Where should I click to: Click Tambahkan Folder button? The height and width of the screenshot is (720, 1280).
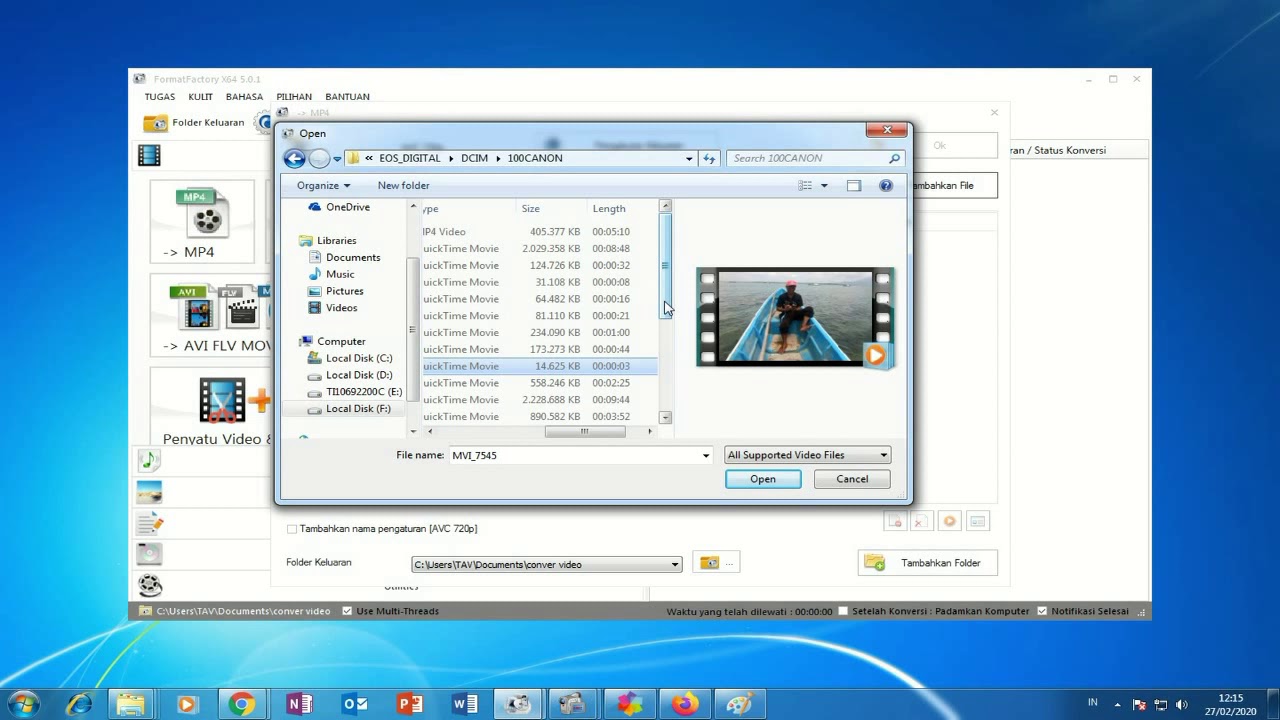point(927,563)
